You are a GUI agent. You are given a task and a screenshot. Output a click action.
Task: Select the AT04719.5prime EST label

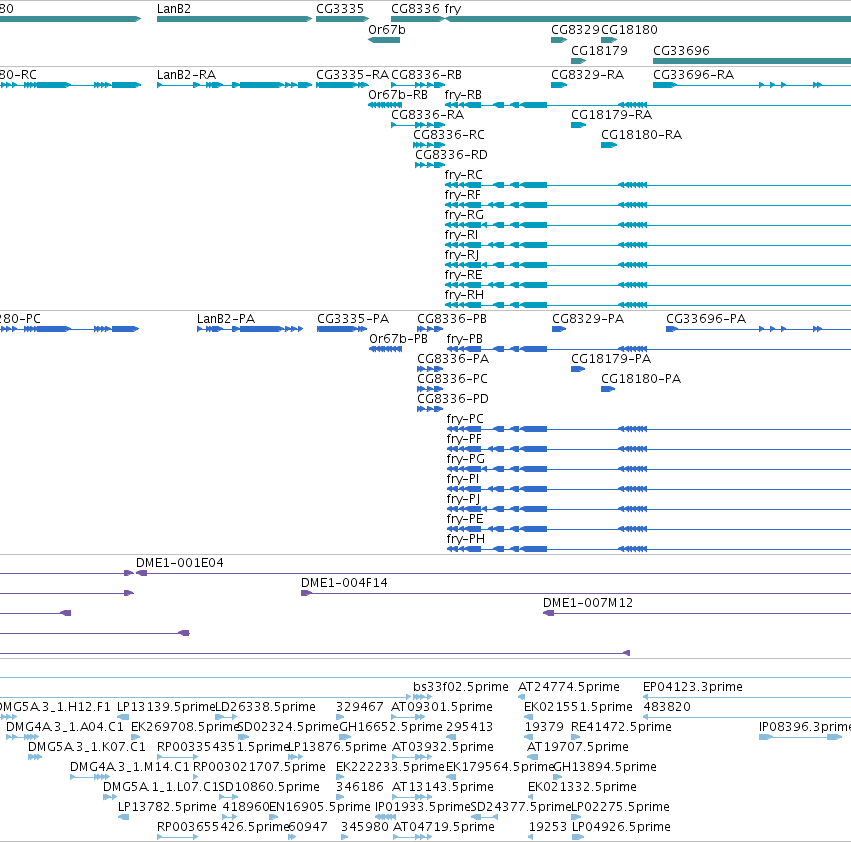[443, 827]
